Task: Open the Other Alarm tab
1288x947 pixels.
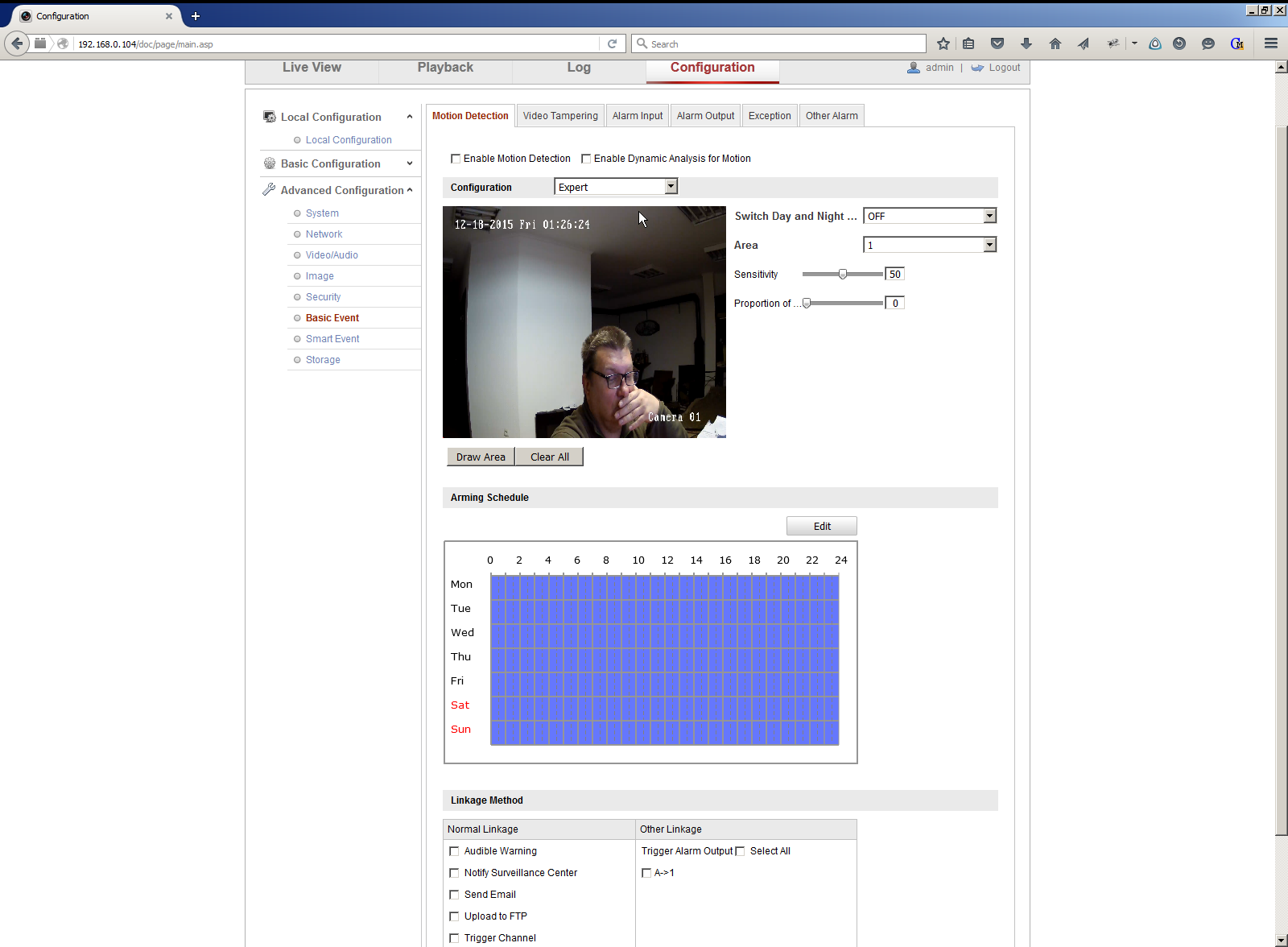Action: tap(832, 116)
